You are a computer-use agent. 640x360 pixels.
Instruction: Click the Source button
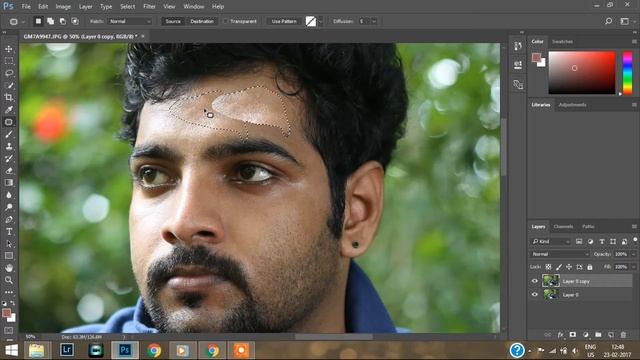pyautogui.click(x=173, y=21)
